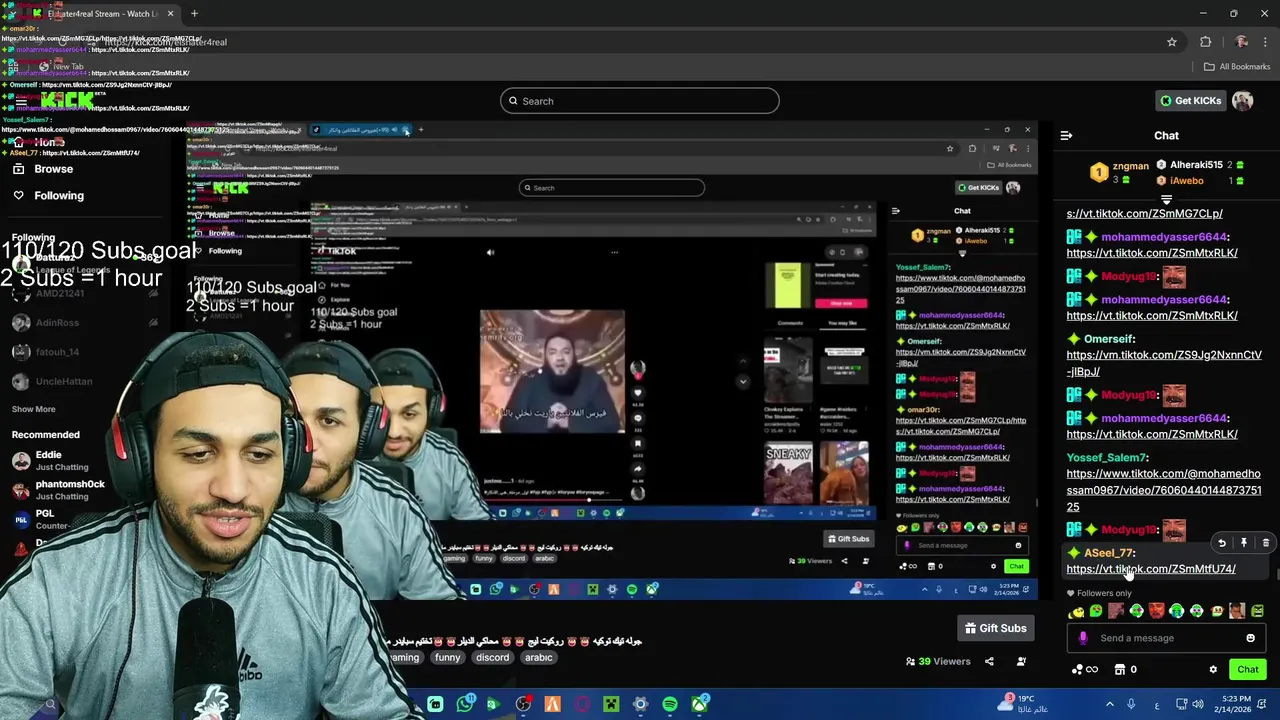Open the Settings gear on the taskbar
Image resolution: width=1280 pixels, height=720 pixels.
(x=640, y=704)
